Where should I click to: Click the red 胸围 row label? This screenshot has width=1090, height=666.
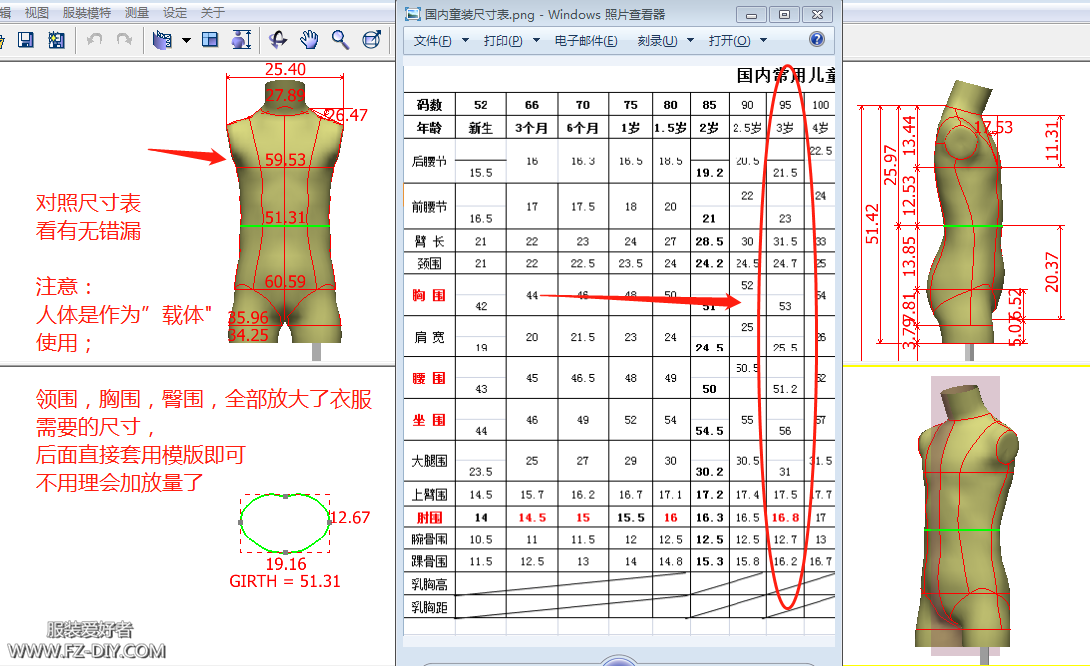tap(430, 295)
